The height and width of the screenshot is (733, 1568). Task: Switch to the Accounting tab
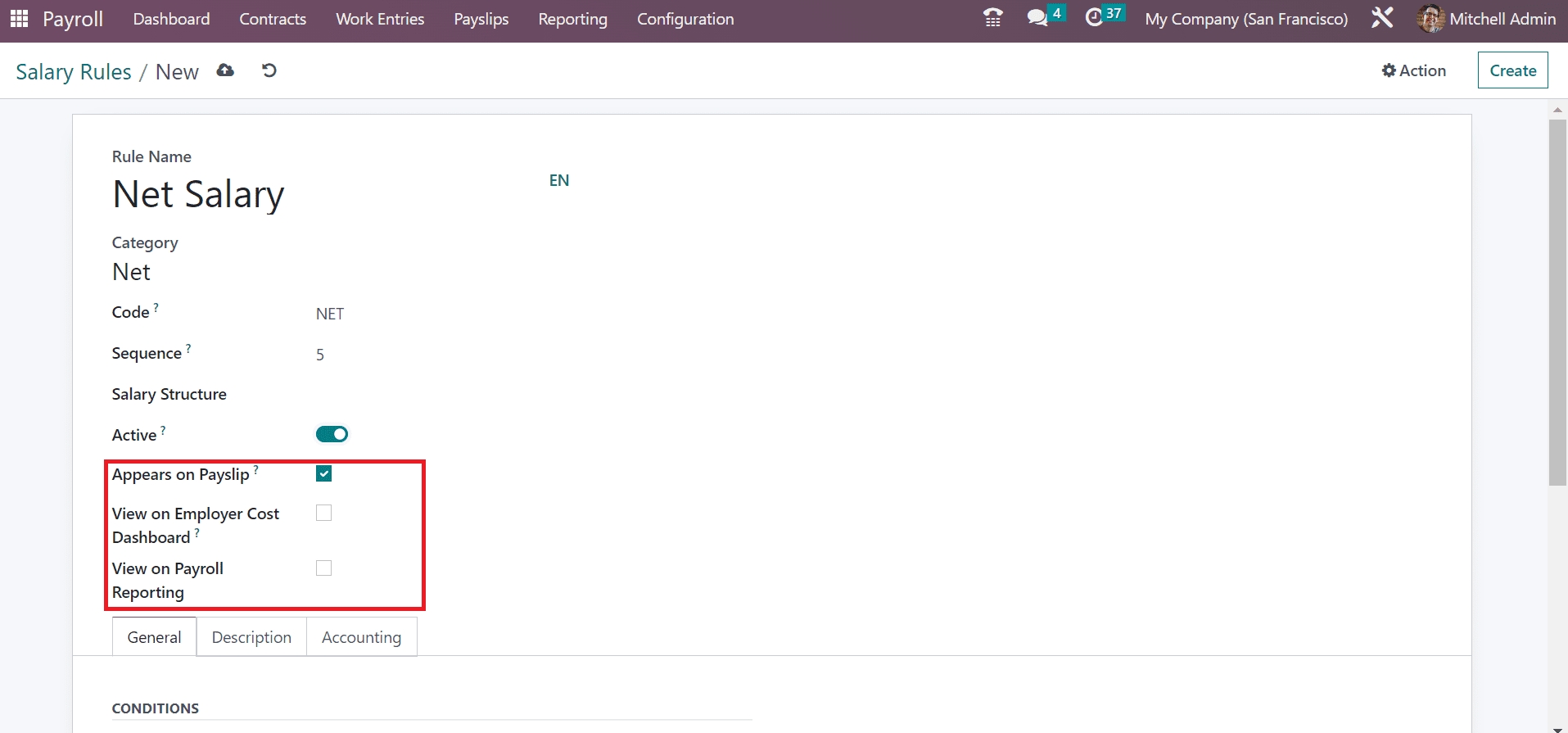(361, 637)
